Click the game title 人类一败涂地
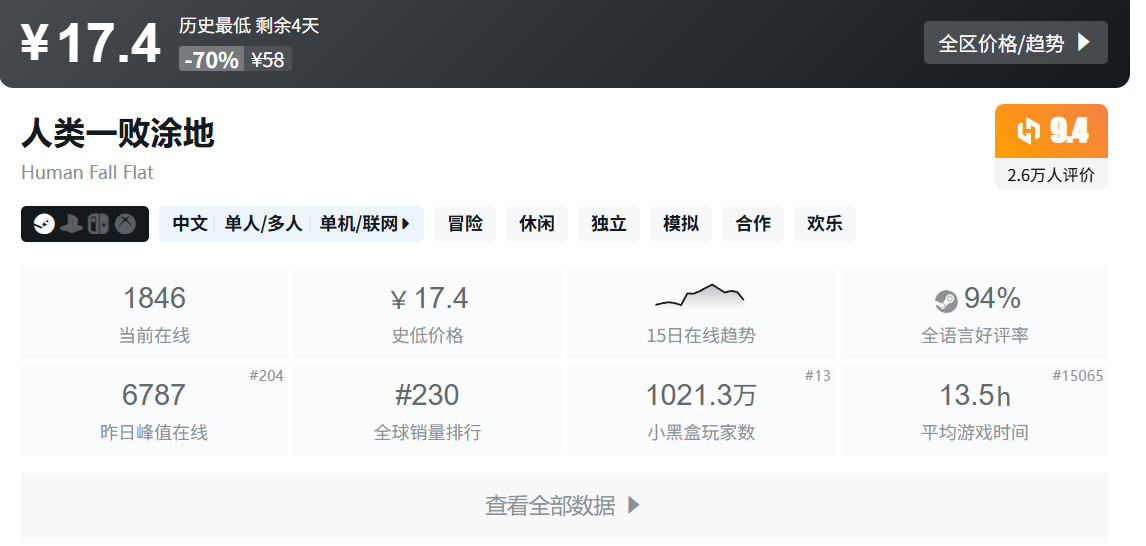This screenshot has width=1146, height=546. pyautogui.click(x=118, y=134)
